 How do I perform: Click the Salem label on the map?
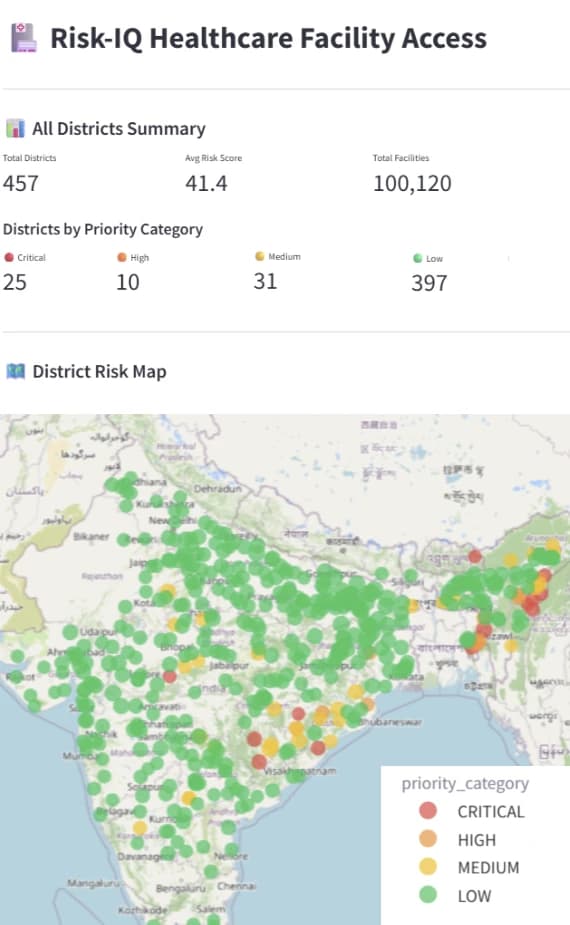tap(211, 909)
